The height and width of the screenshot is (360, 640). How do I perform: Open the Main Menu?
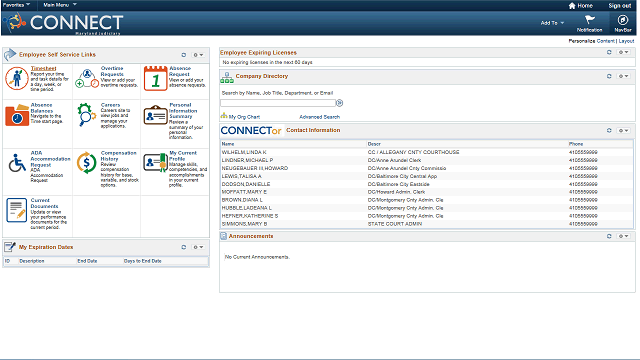point(60,5)
